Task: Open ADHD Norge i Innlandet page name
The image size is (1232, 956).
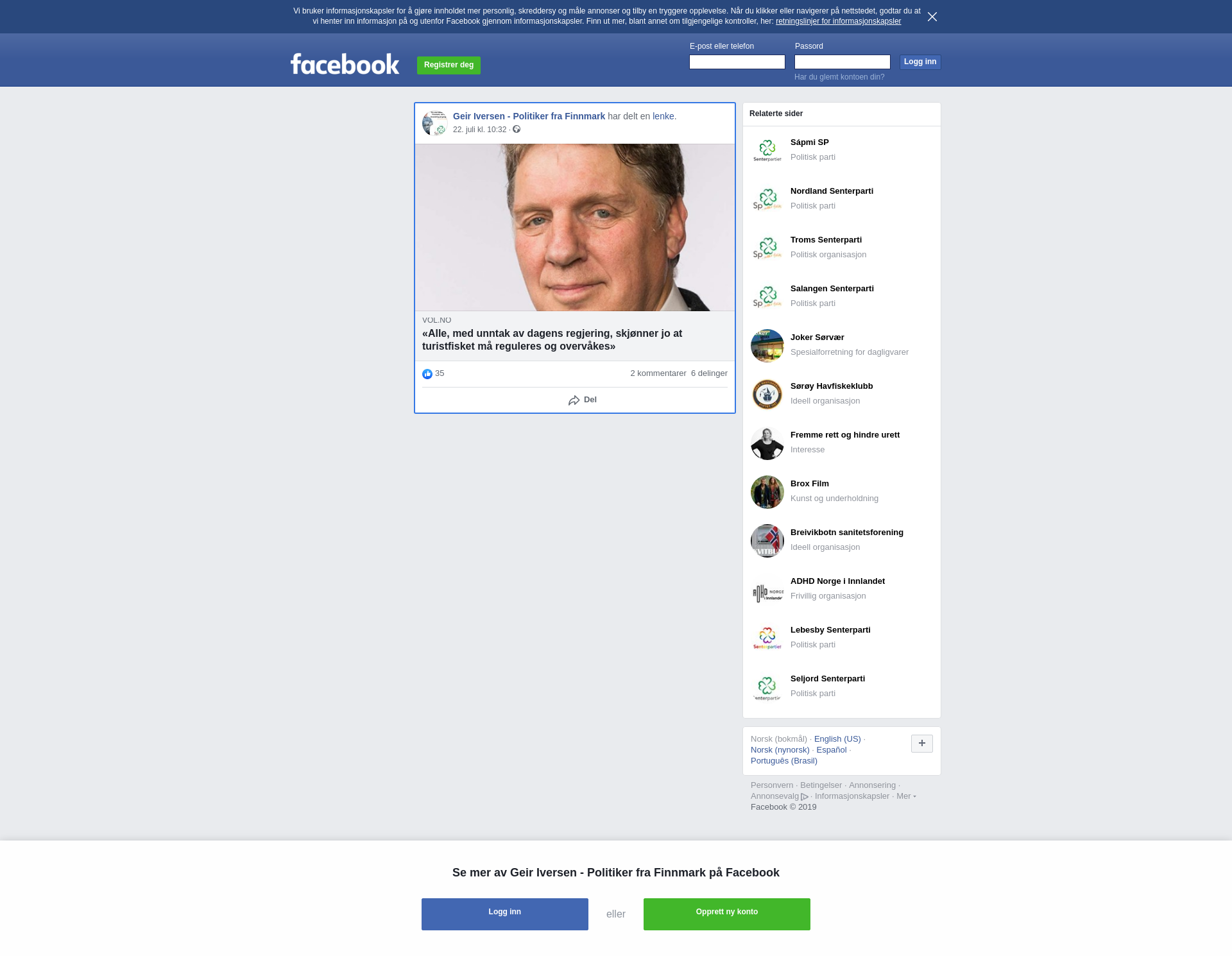Action: pos(837,581)
